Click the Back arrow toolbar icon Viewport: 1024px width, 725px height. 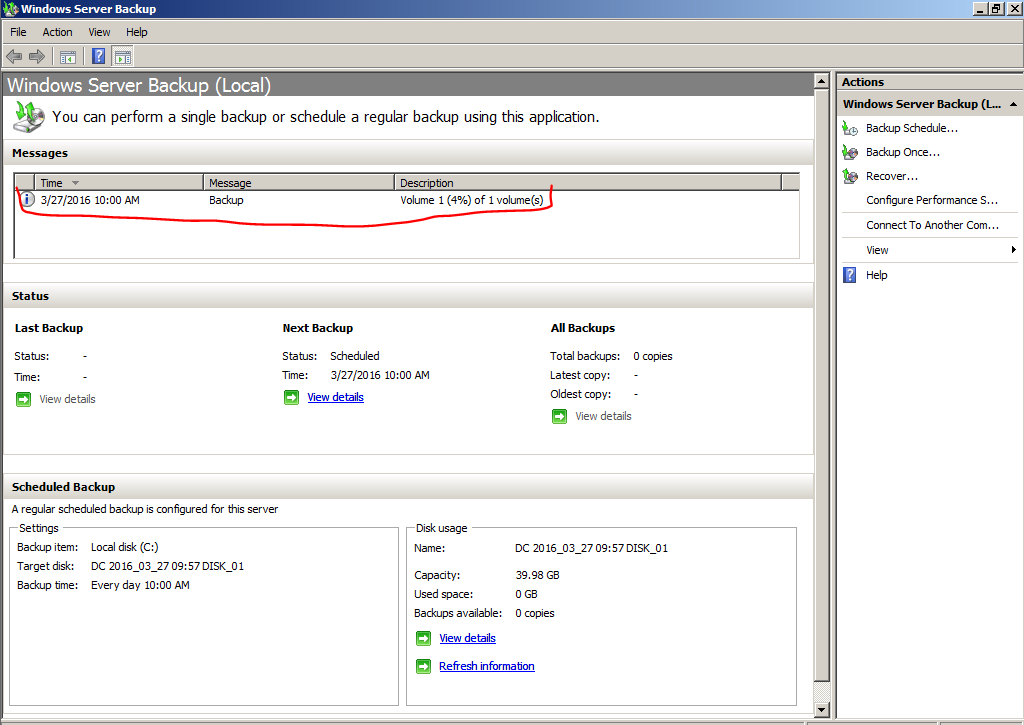[14, 57]
